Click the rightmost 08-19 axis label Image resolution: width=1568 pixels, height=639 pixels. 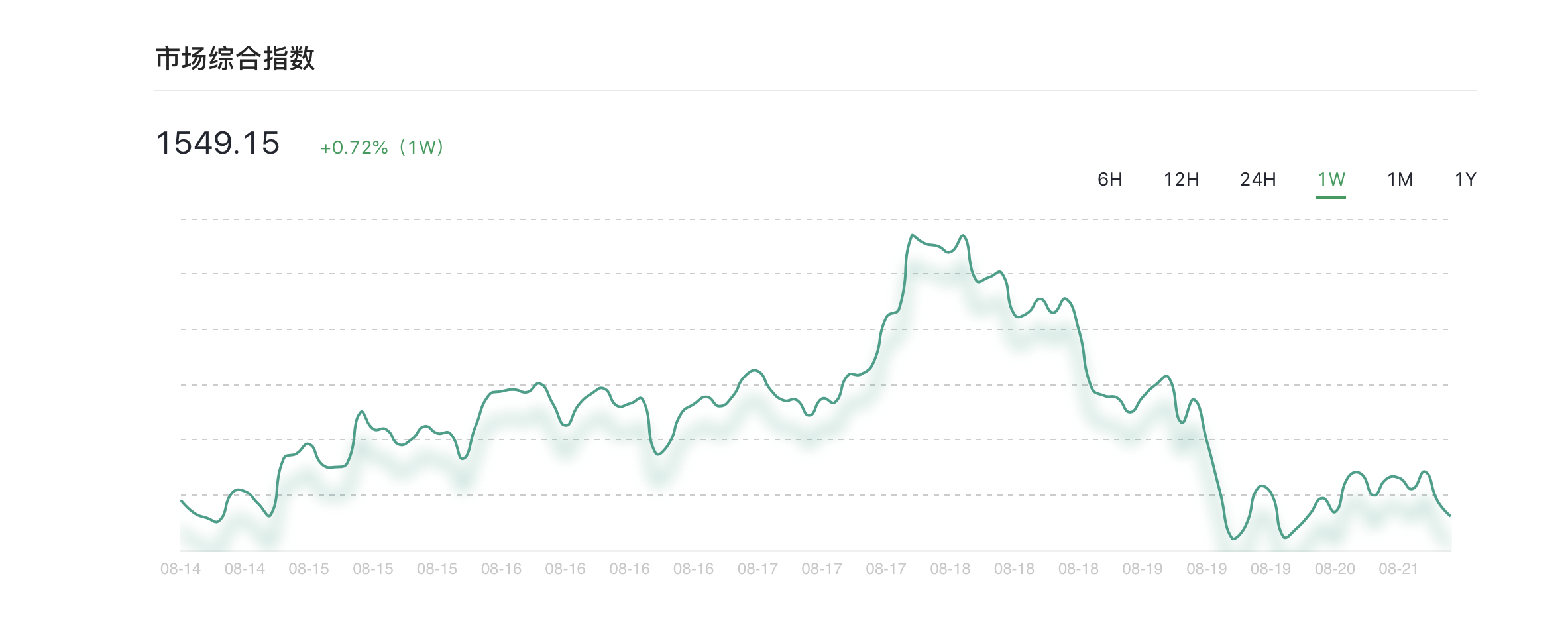[x=1270, y=569]
